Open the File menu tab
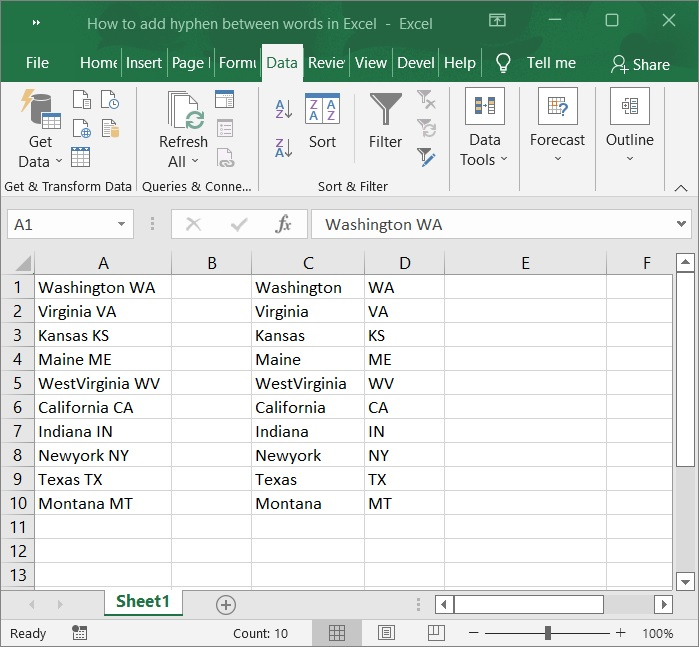The image size is (700, 647). pyautogui.click(x=37, y=63)
